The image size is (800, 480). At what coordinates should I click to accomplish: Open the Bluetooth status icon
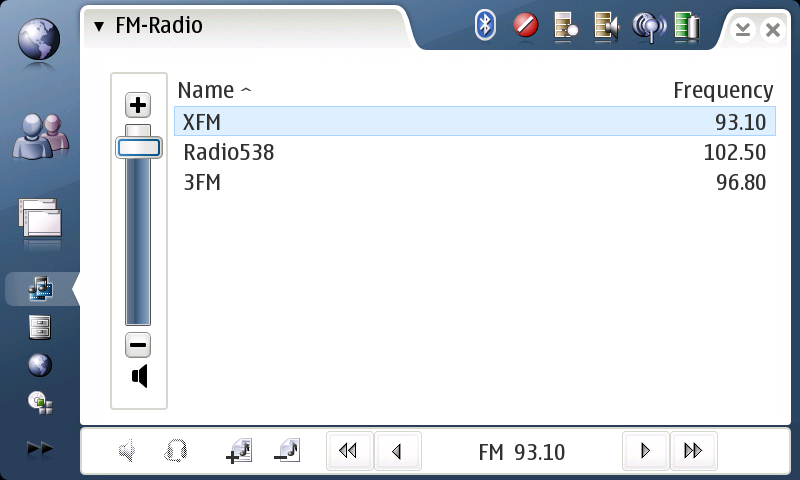(x=485, y=25)
